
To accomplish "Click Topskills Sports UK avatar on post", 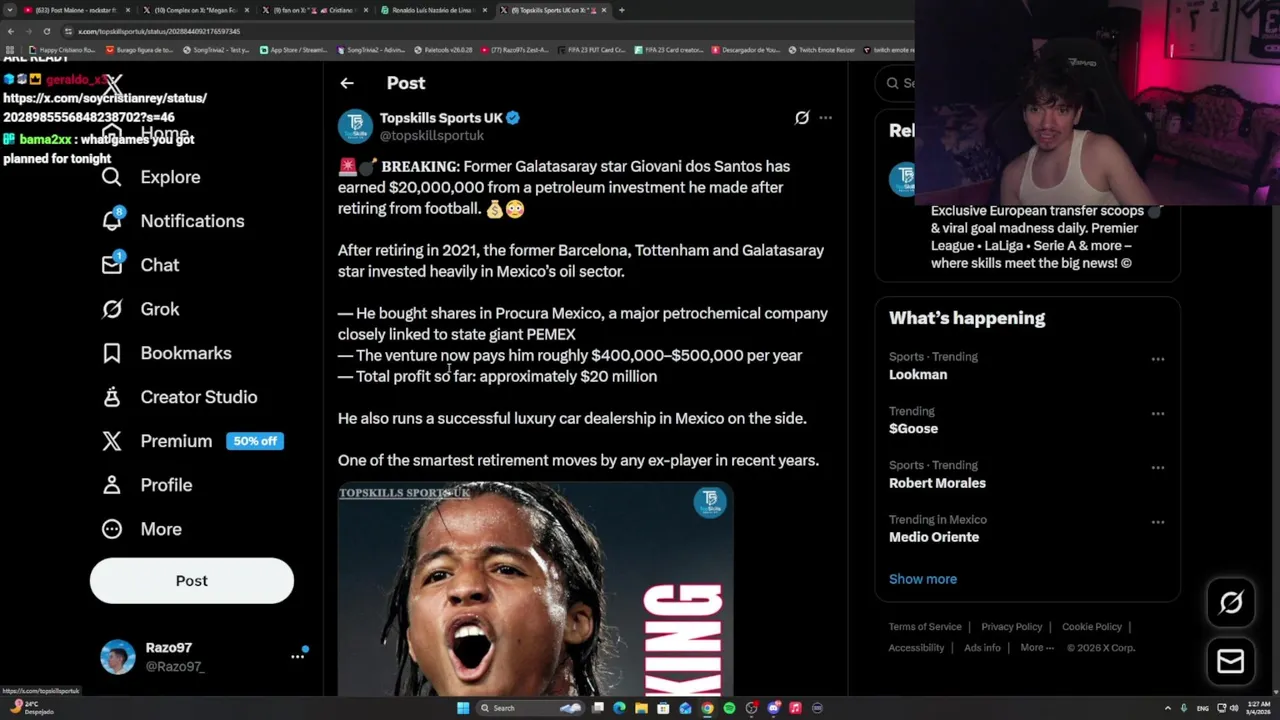I will click(x=355, y=126).
